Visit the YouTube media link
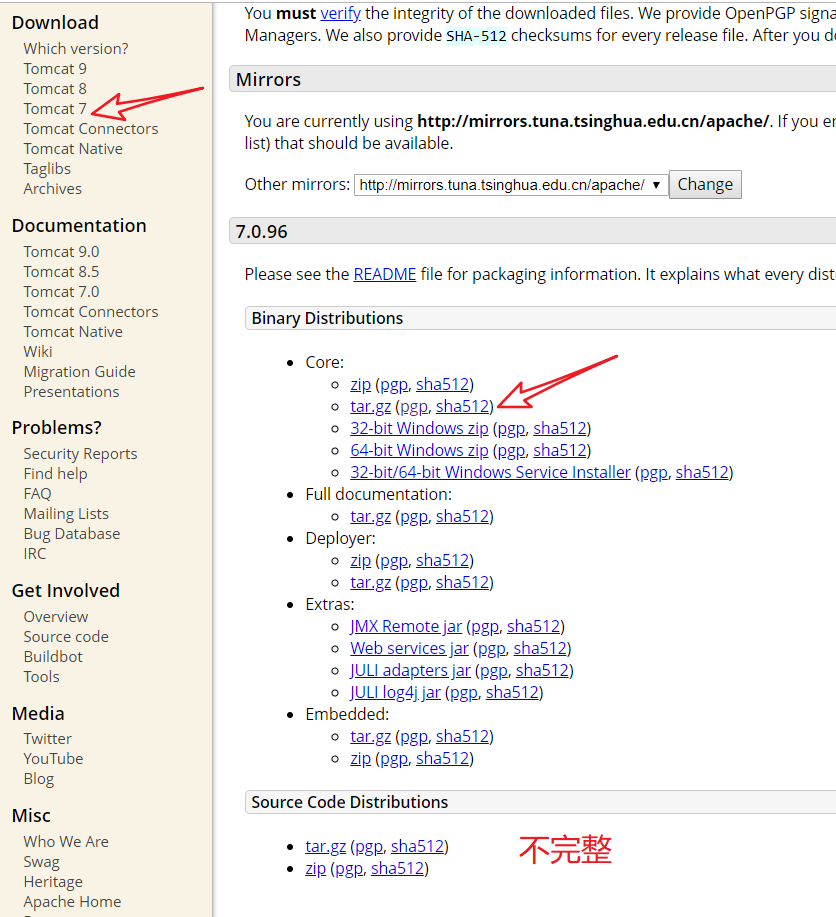Image resolution: width=836 pixels, height=917 pixels. [x=53, y=759]
